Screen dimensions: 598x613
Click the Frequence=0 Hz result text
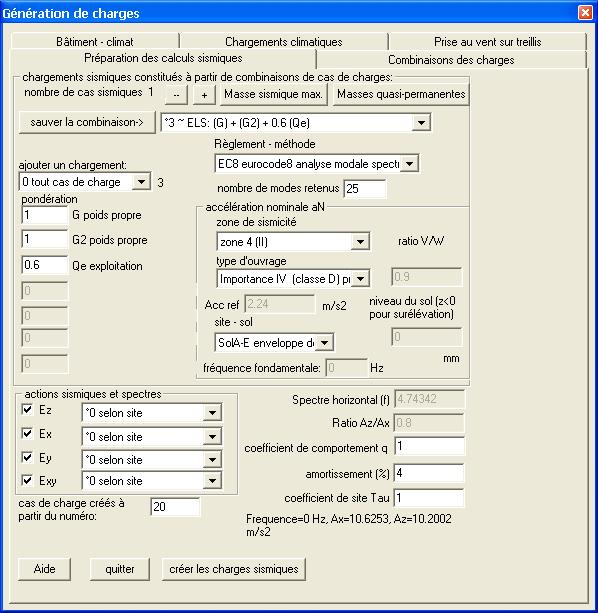click(x=349, y=525)
